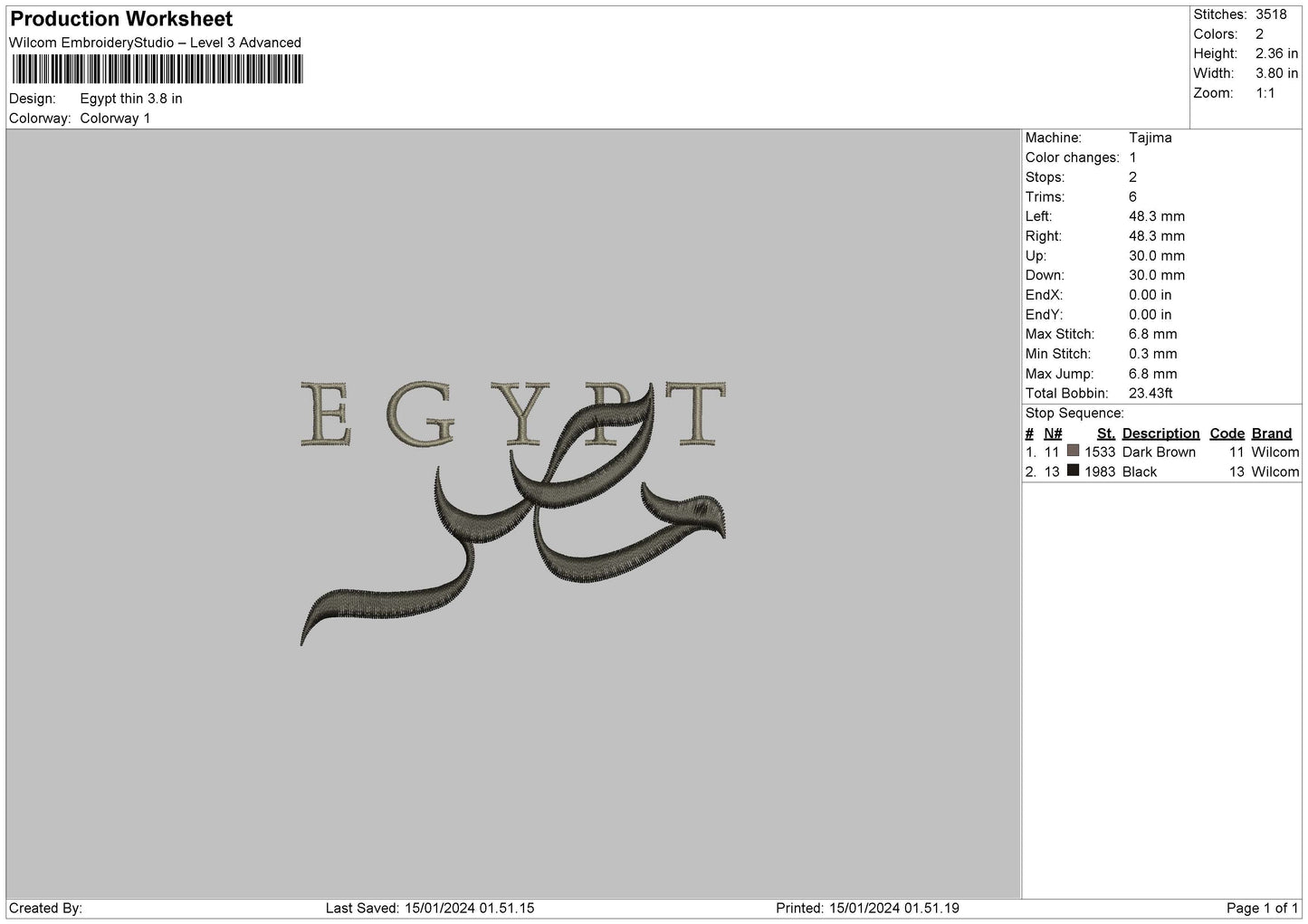Click the Total Bobbin value 23.43ft
1308x924 pixels.
[1150, 394]
